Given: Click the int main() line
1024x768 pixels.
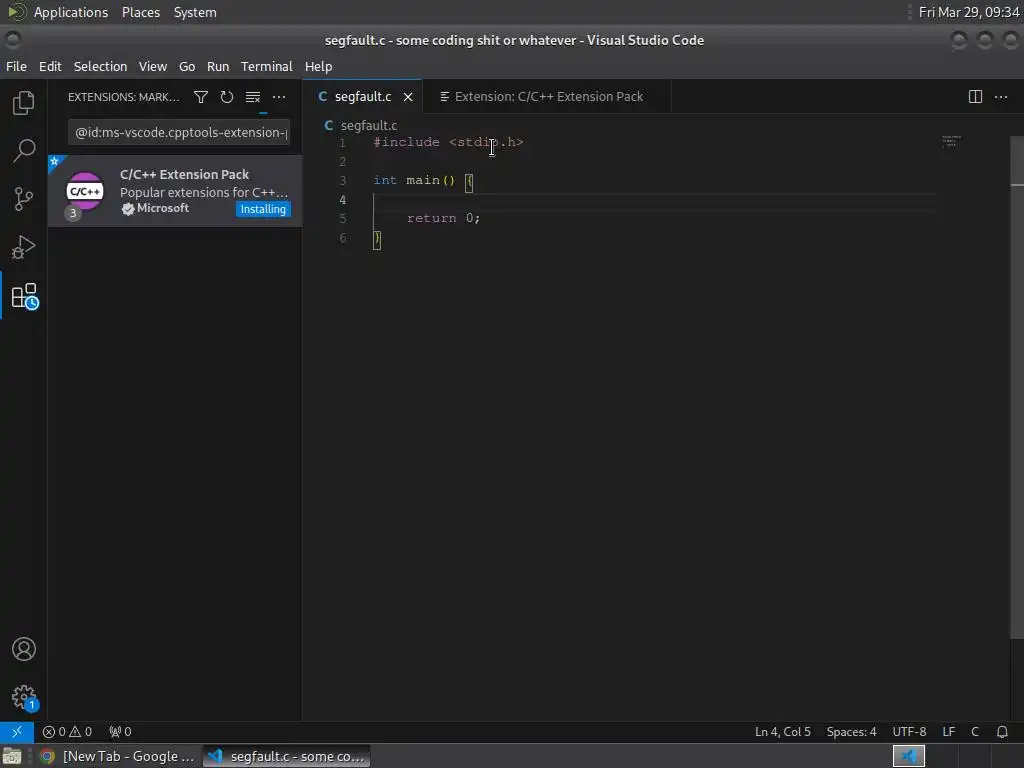Looking at the screenshot, I should coord(423,180).
